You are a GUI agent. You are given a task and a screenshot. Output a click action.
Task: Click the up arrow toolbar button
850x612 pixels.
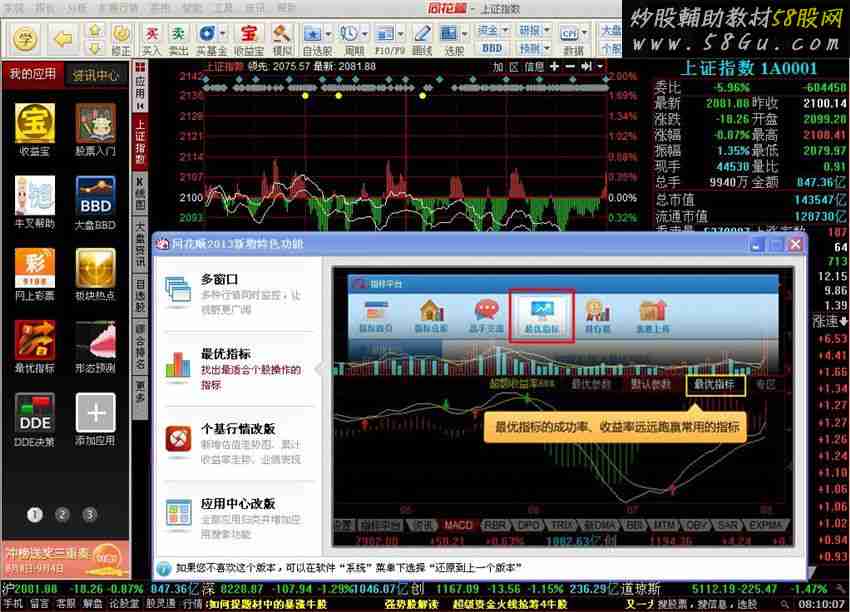point(95,30)
